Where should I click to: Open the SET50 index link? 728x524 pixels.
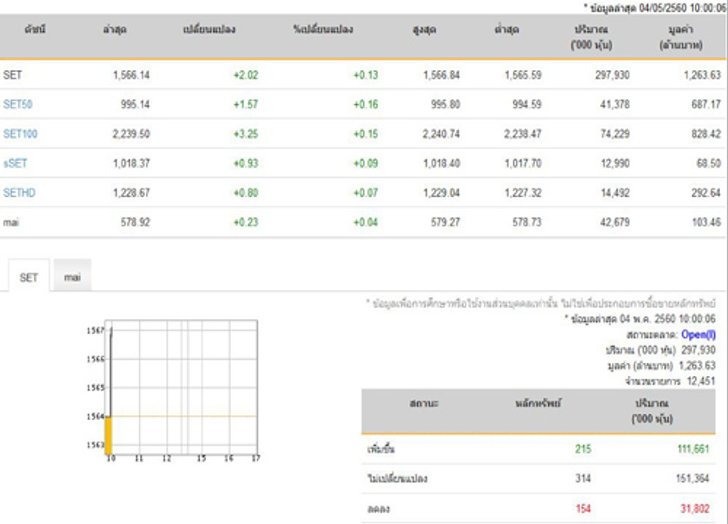coord(18,104)
